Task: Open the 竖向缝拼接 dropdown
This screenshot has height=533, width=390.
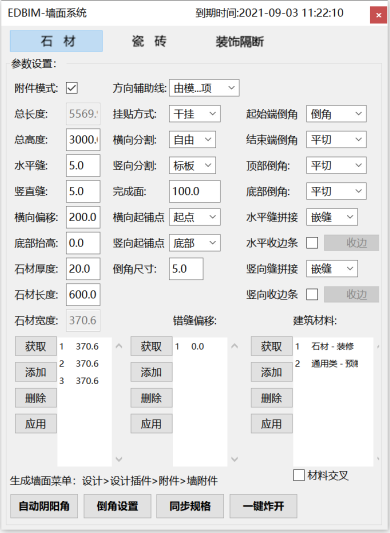Action: click(332, 269)
